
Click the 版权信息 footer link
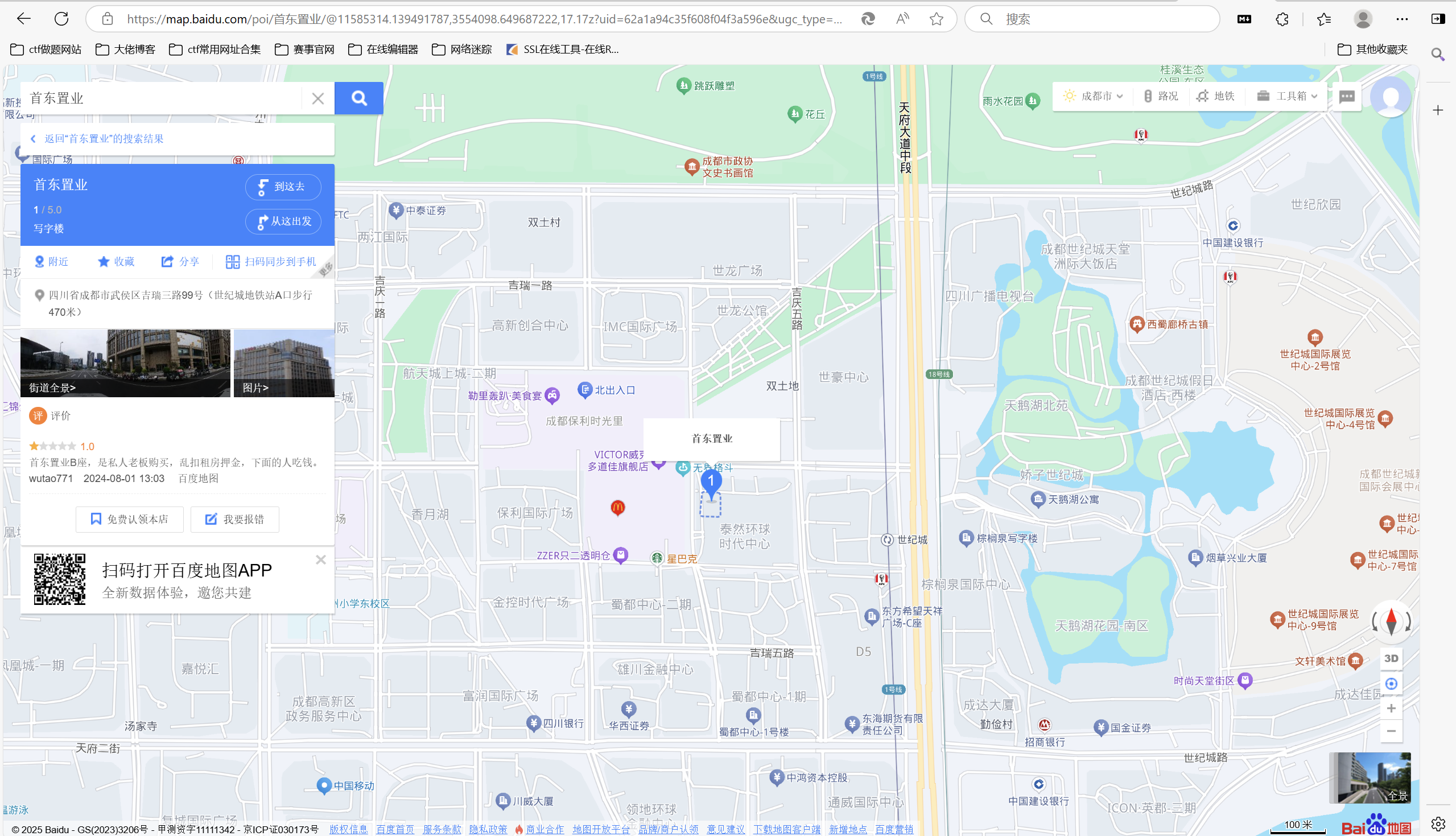[348, 829]
